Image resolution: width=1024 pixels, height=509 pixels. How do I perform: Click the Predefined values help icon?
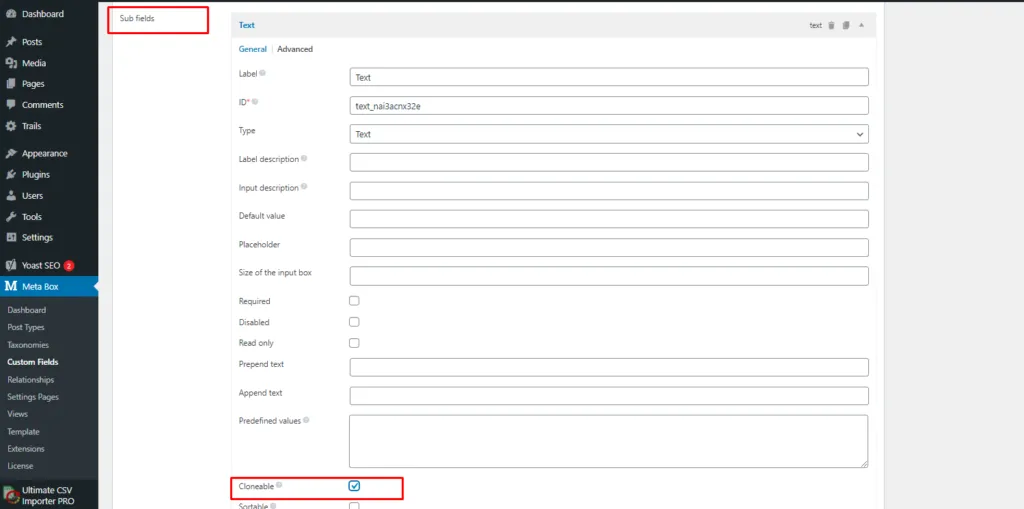tap(306, 420)
